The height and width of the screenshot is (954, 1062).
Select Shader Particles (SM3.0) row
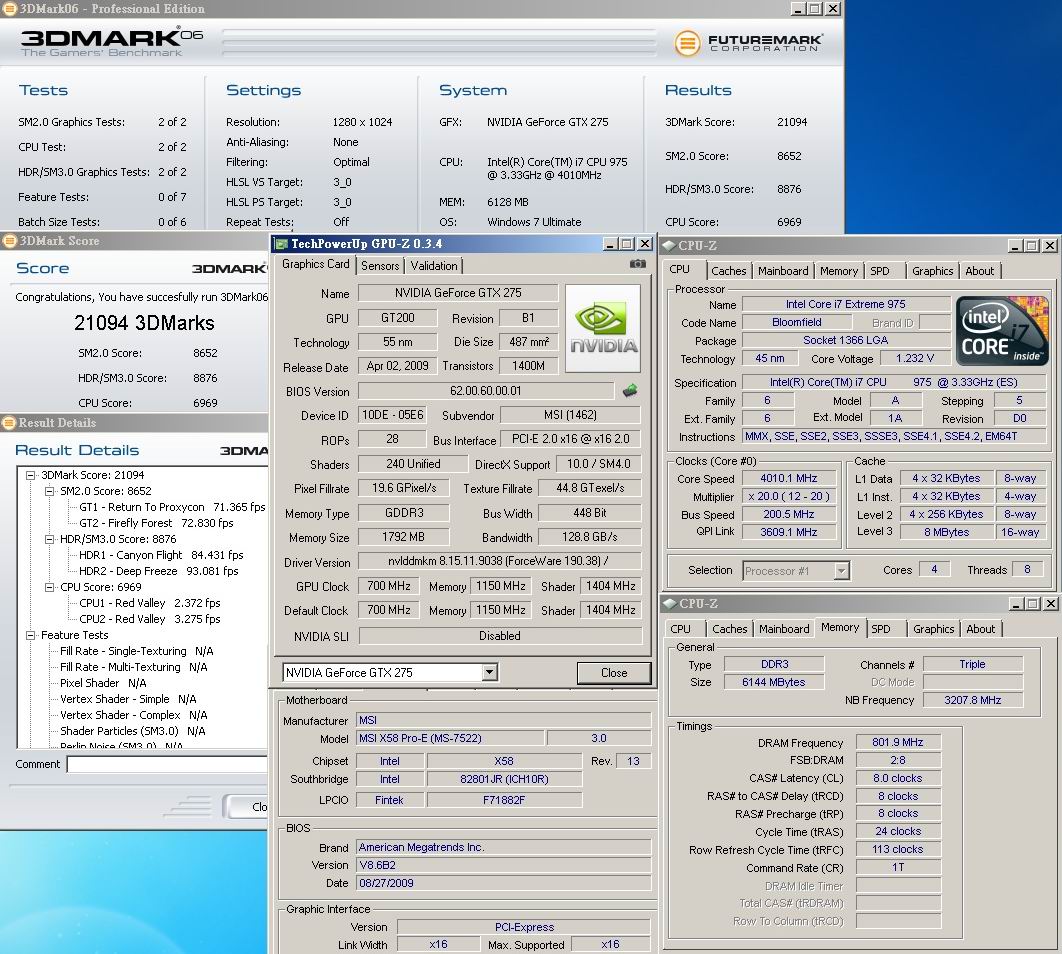tap(132, 732)
